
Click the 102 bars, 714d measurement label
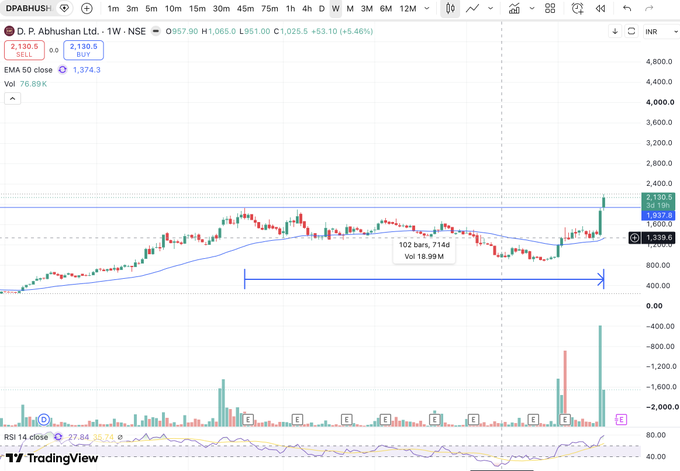[424, 250]
